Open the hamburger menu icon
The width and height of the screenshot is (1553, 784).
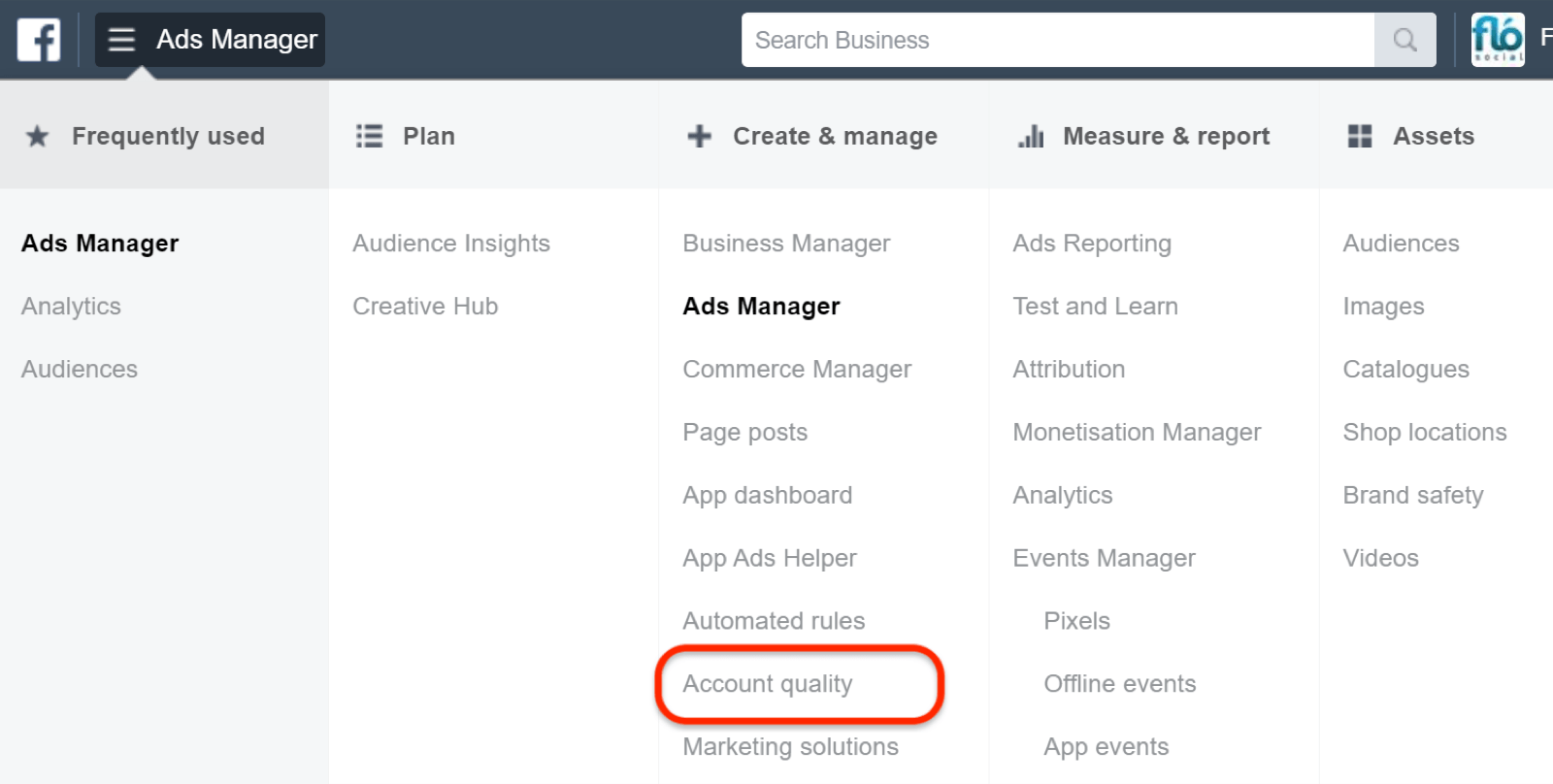pos(121,40)
